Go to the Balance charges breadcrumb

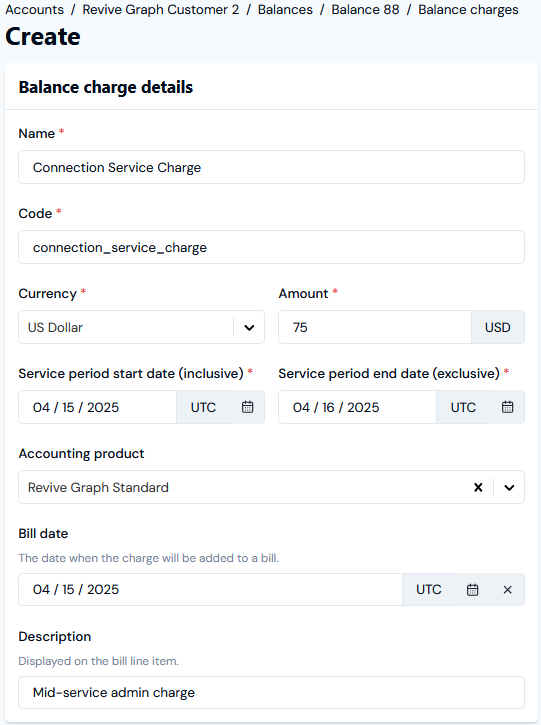point(468,9)
